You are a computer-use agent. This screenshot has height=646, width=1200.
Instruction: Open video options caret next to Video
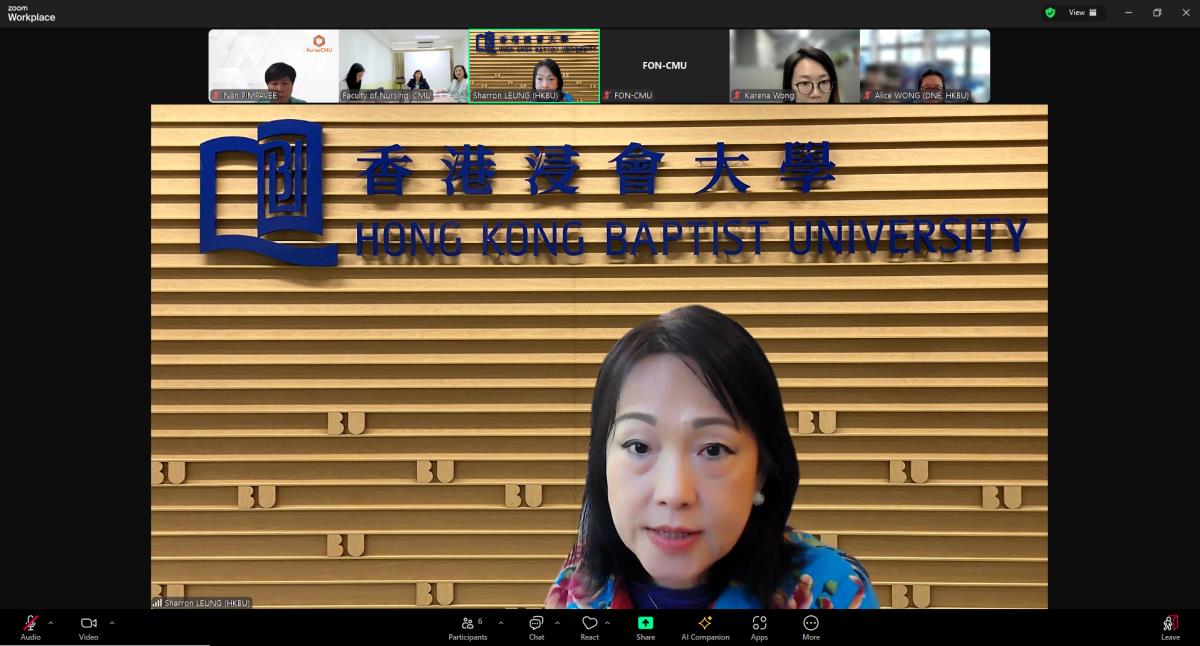pos(111,622)
